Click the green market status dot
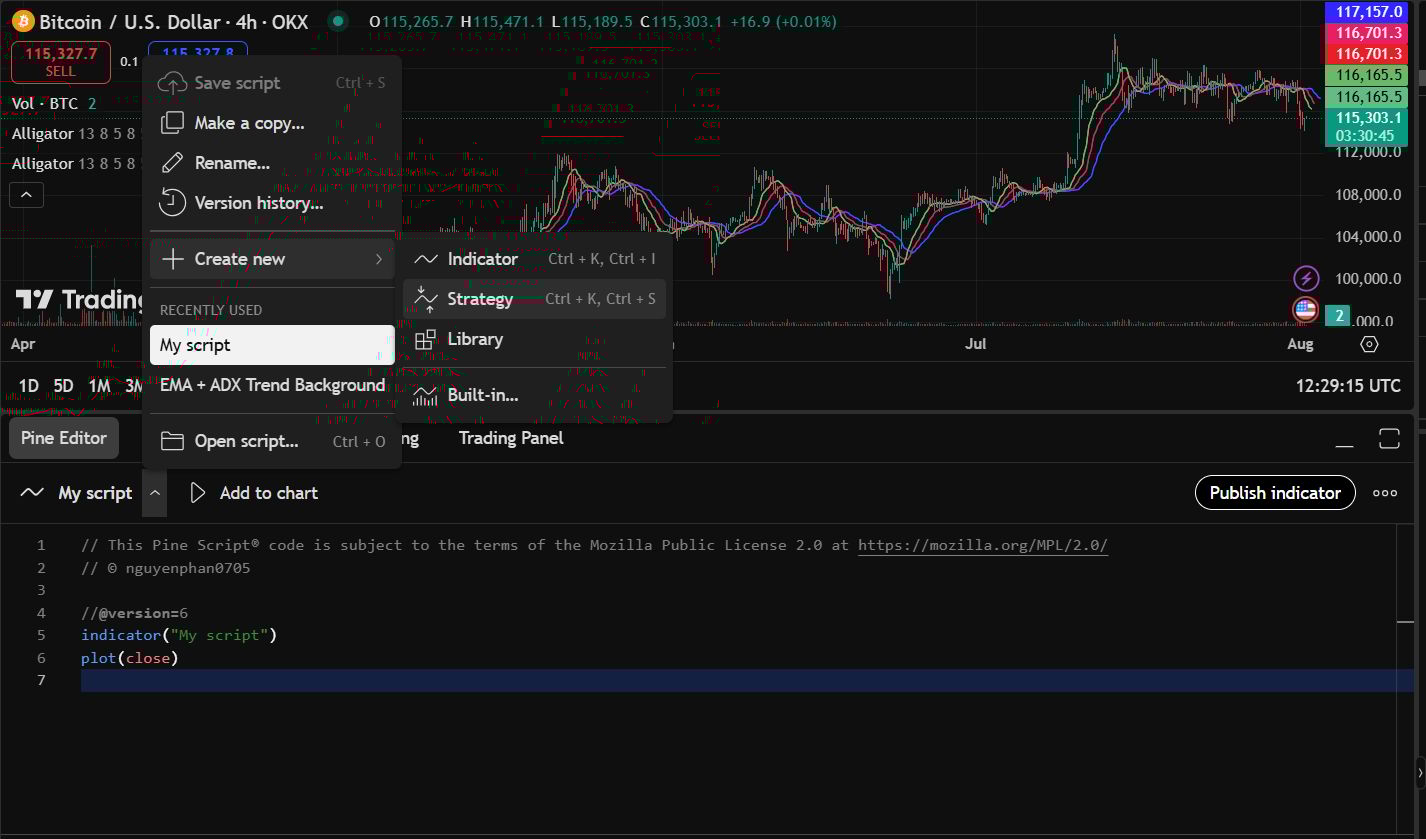 [338, 21]
